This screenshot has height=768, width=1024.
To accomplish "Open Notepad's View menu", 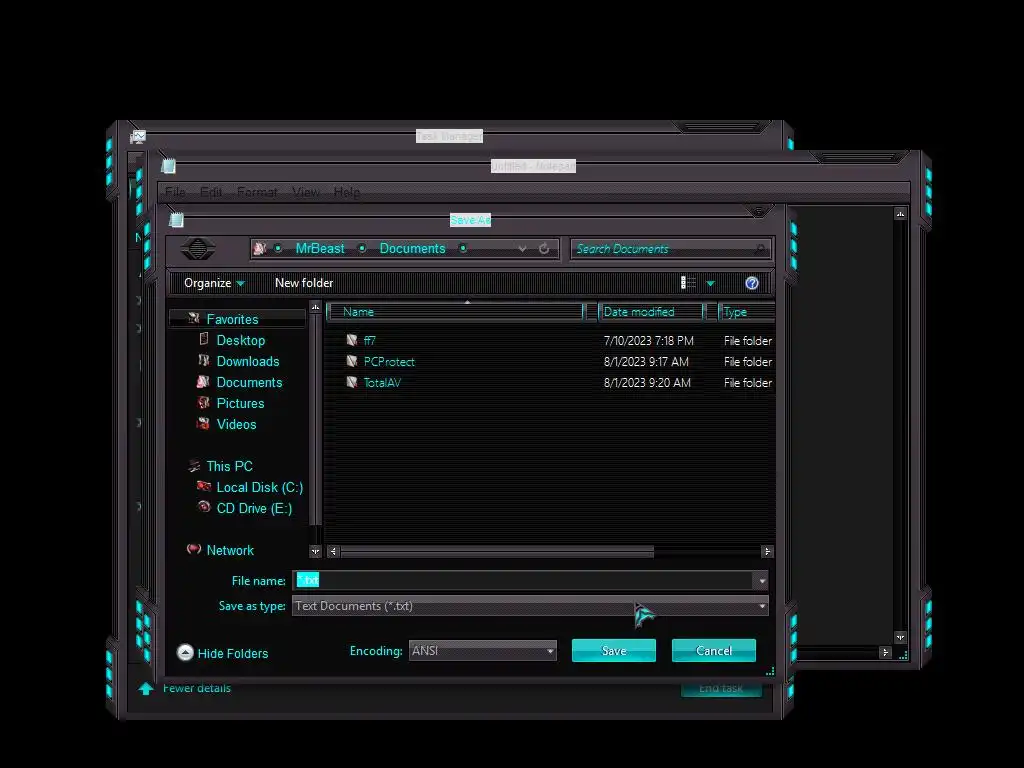I will (306, 192).
